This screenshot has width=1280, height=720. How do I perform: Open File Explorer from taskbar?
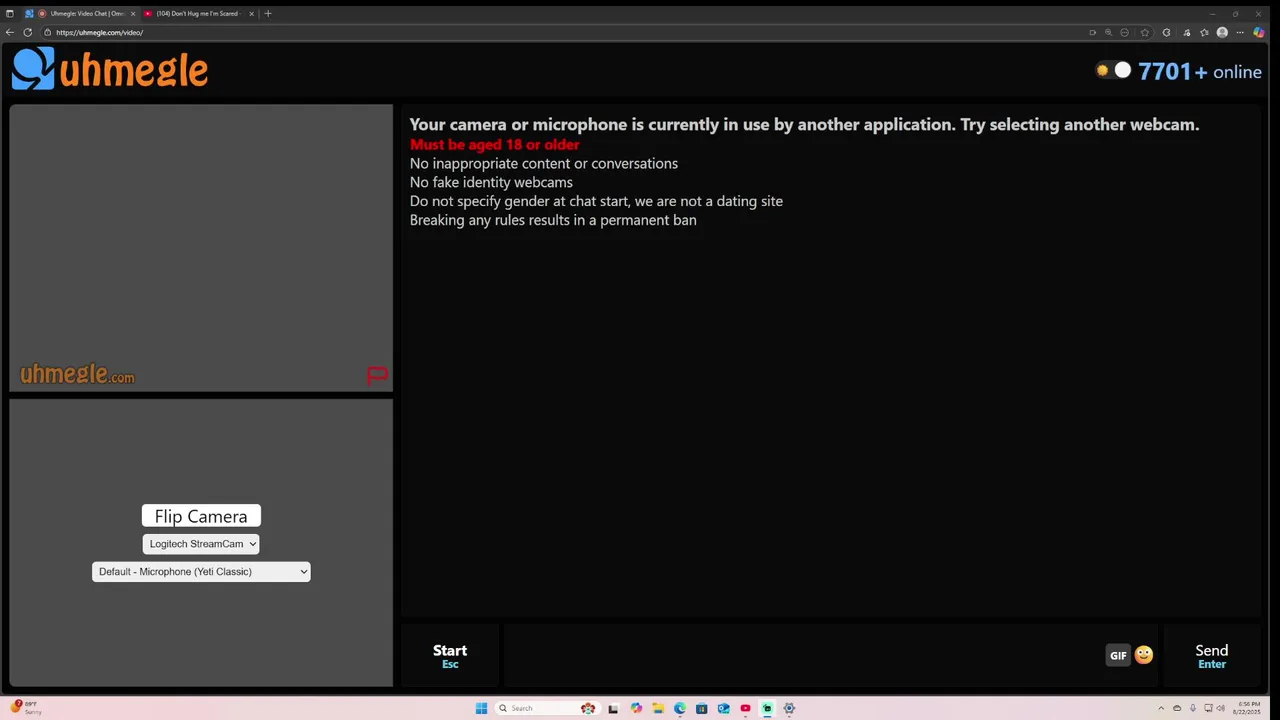658,708
